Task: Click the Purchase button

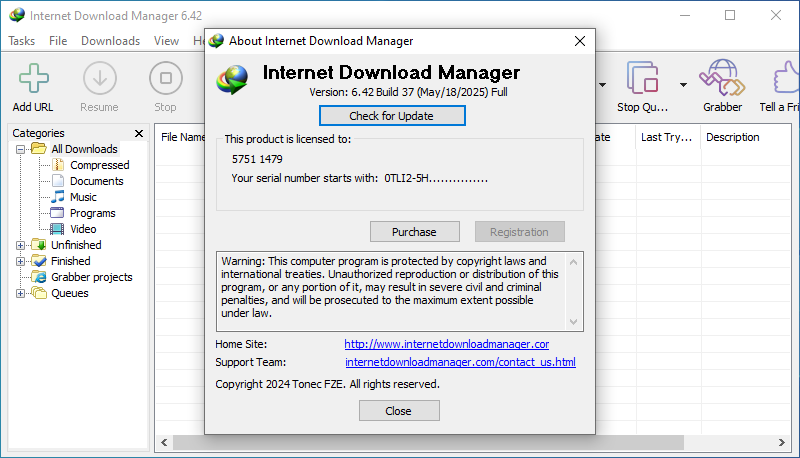Action: [x=414, y=232]
